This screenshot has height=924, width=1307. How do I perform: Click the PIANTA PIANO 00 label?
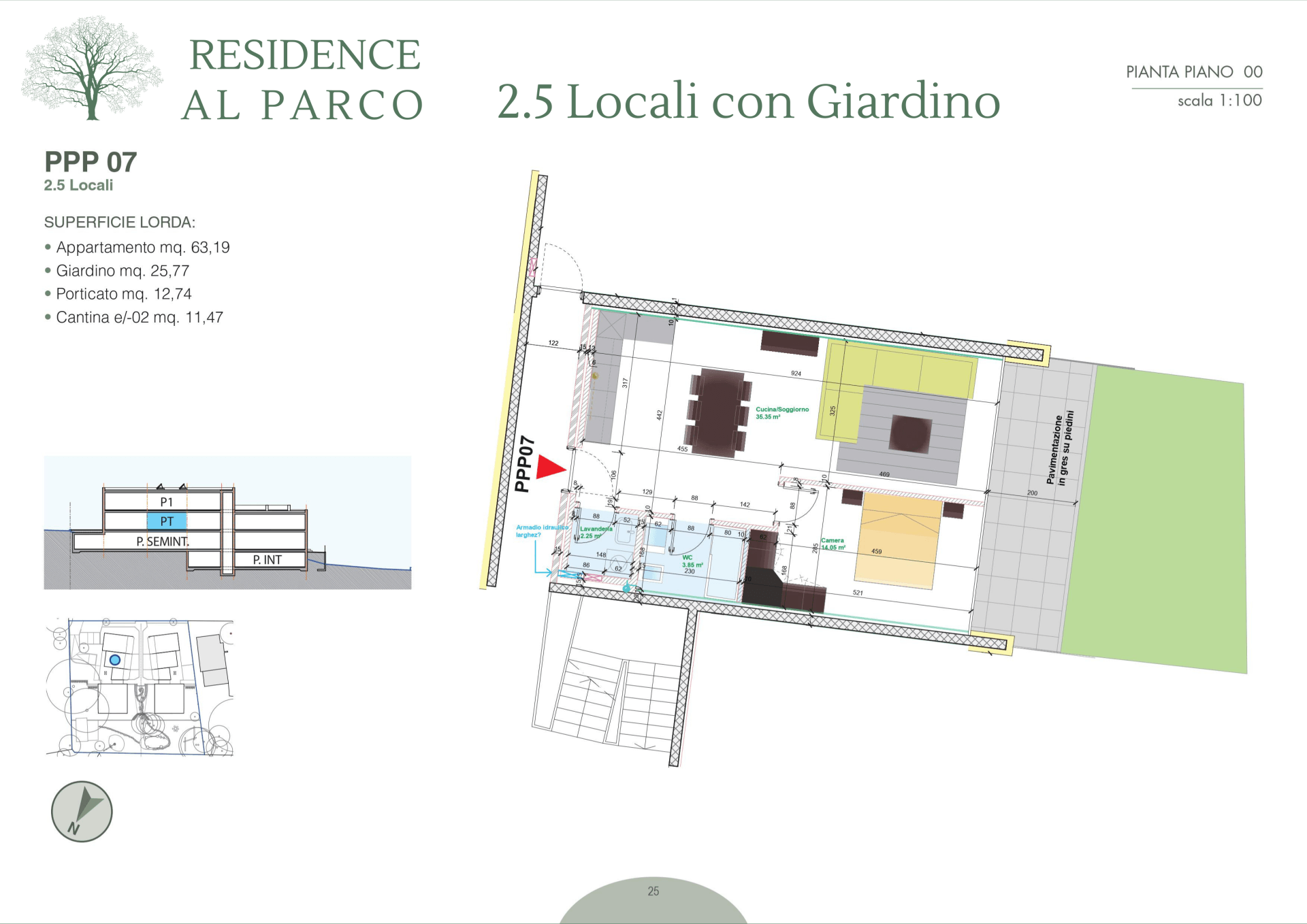(1194, 71)
